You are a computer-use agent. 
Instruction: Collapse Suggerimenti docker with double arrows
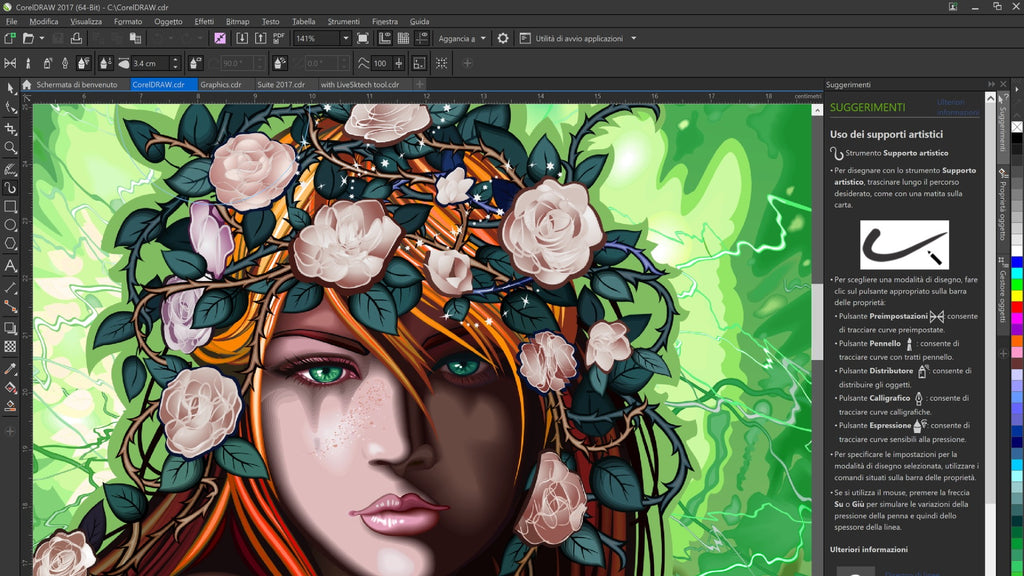tap(991, 84)
